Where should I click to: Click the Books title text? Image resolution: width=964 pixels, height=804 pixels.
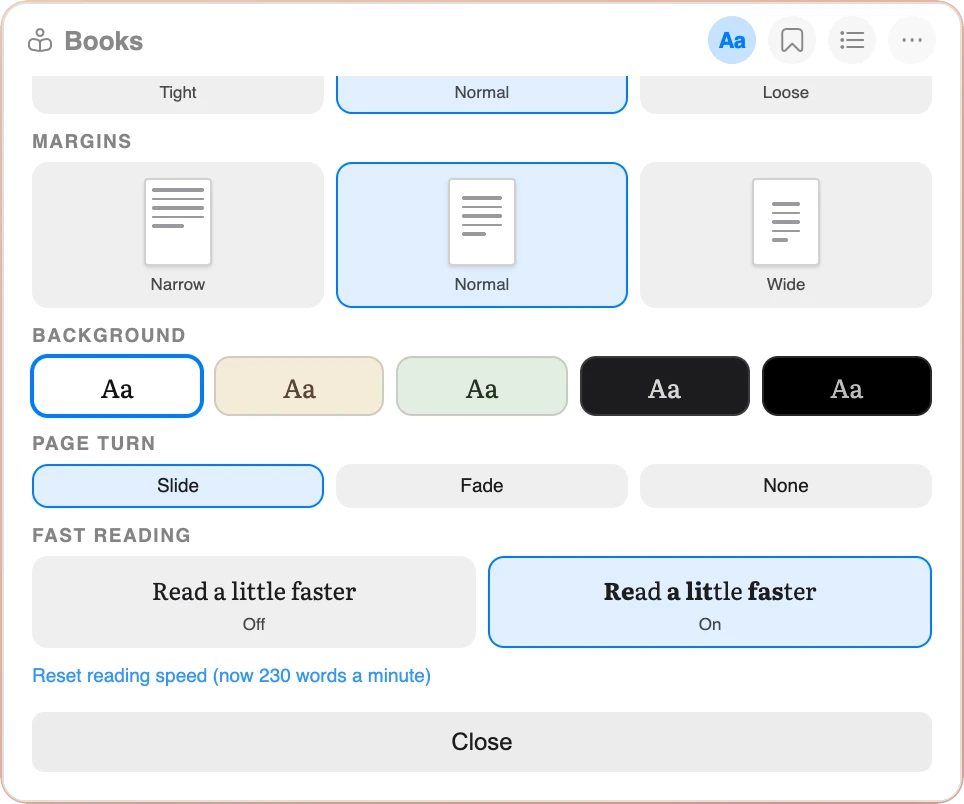point(104,41)
